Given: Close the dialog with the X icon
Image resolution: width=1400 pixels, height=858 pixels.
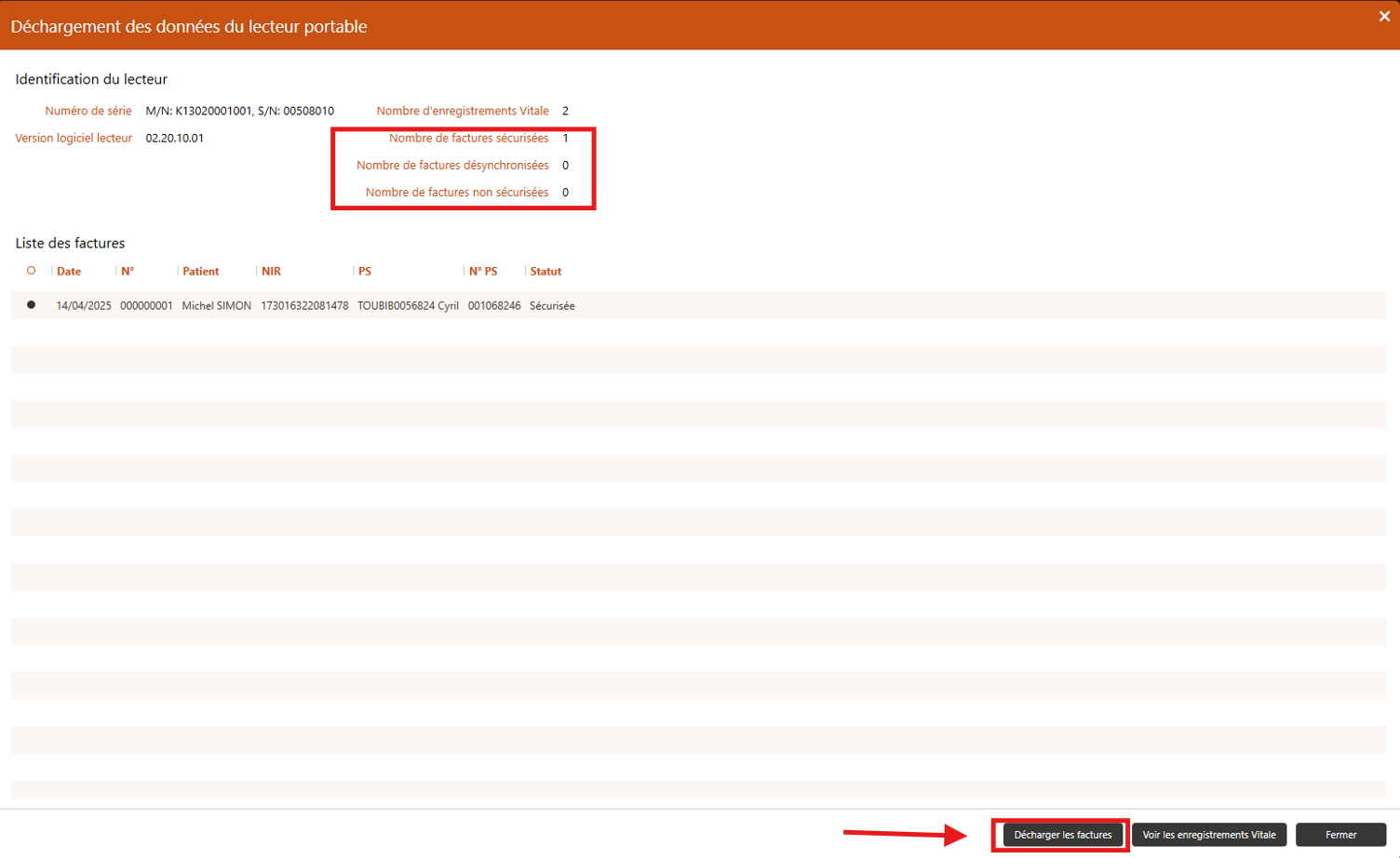Looking at the screenshot, I should [x=1383, y=17].
